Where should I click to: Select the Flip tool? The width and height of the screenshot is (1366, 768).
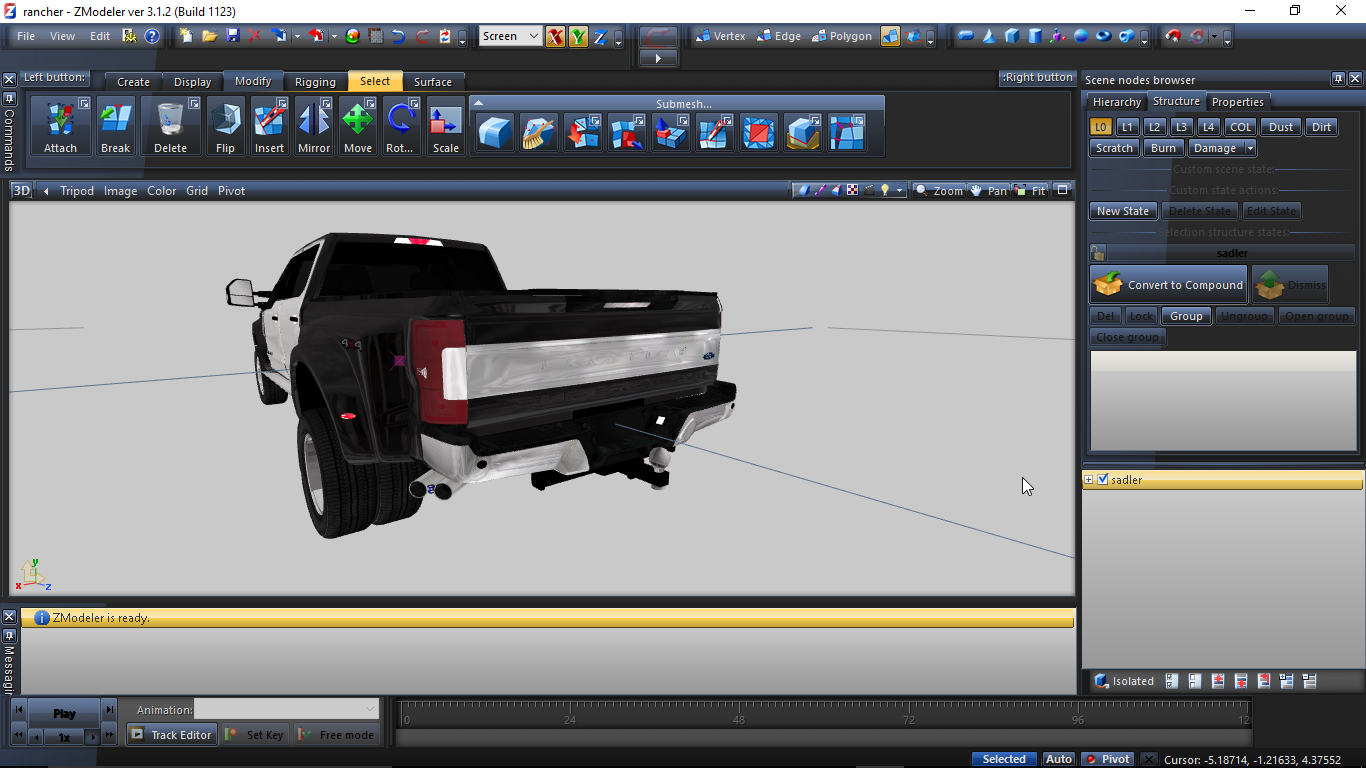(225, 125)
